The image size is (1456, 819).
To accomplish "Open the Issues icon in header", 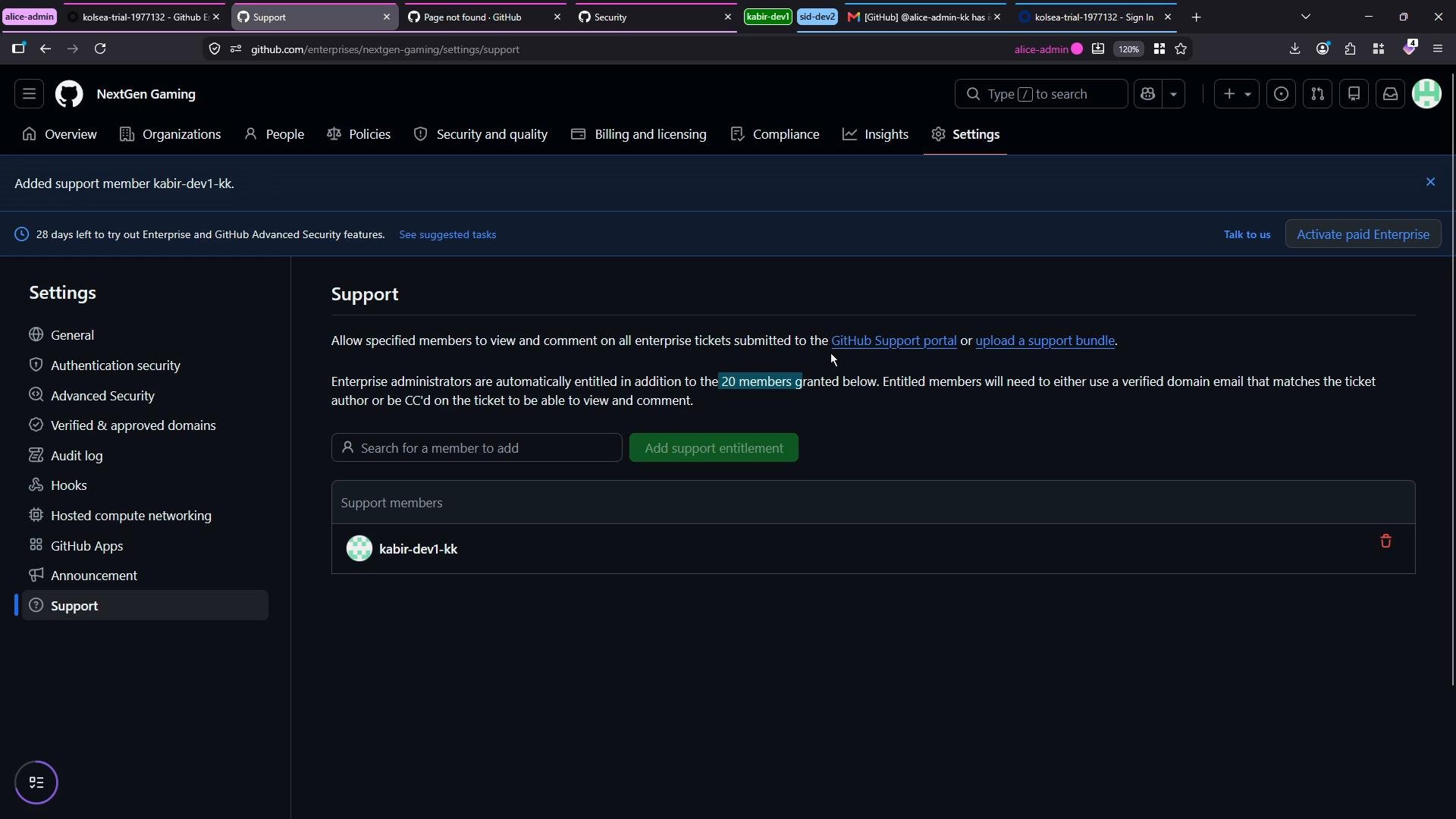I will point(1281,94).
